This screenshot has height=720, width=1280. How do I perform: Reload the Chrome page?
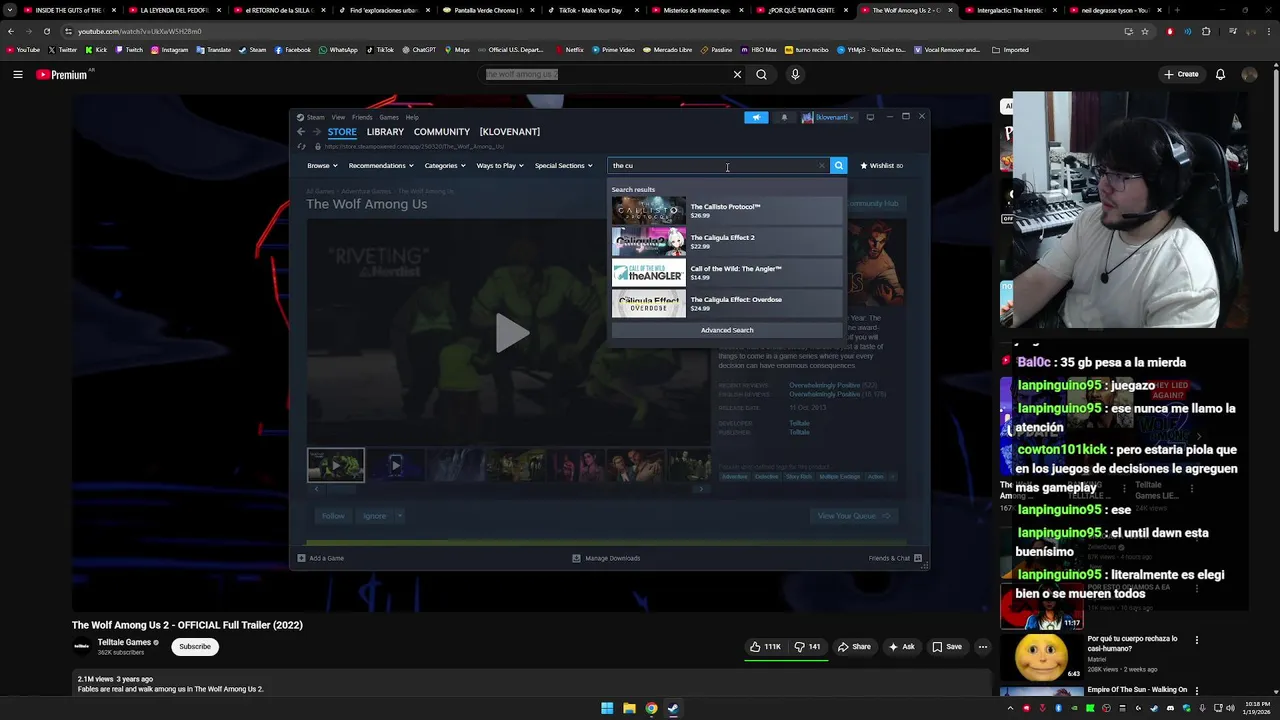46,31
